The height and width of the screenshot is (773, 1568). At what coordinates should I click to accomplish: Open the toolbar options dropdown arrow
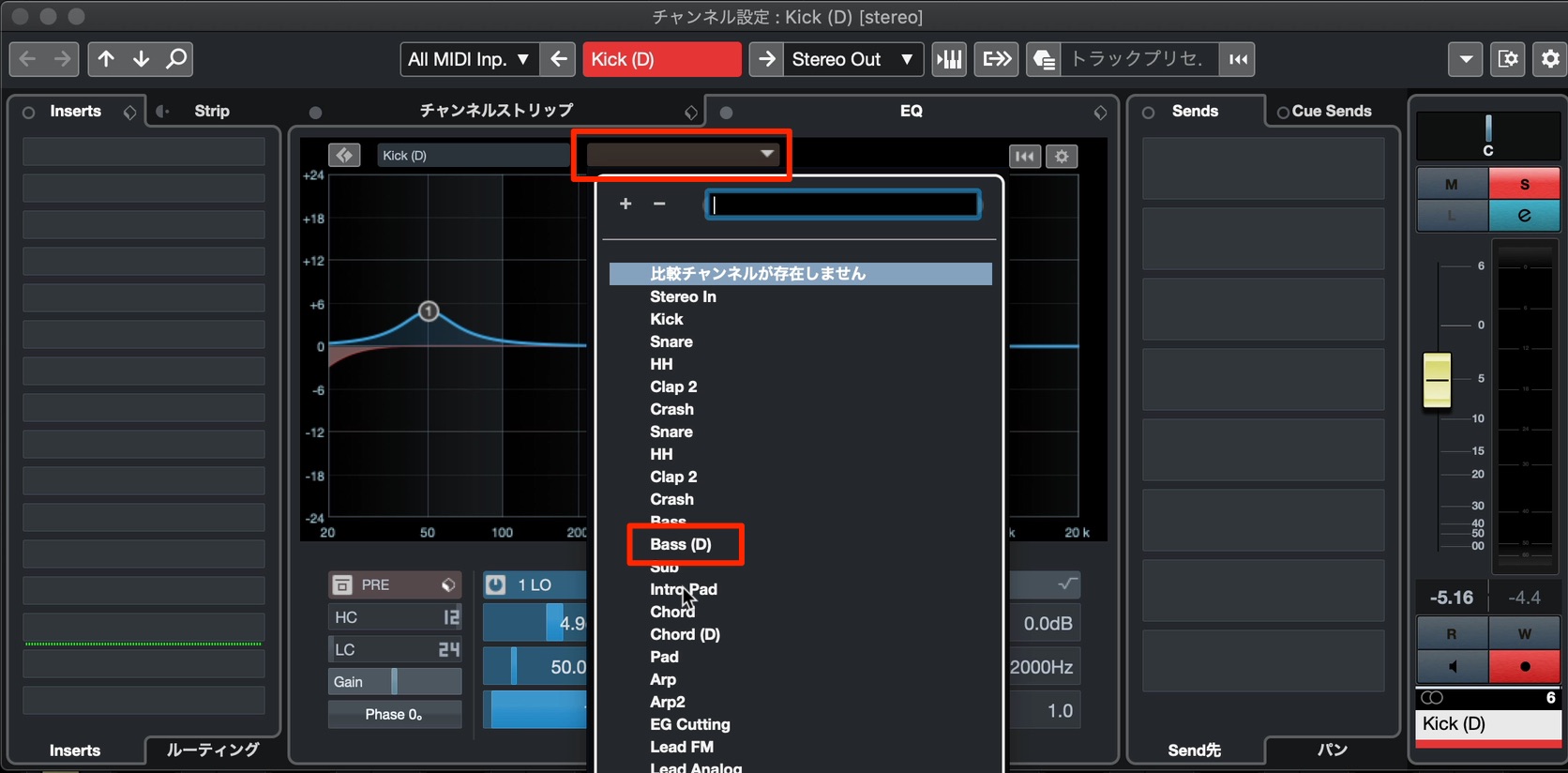[1465, 59]
